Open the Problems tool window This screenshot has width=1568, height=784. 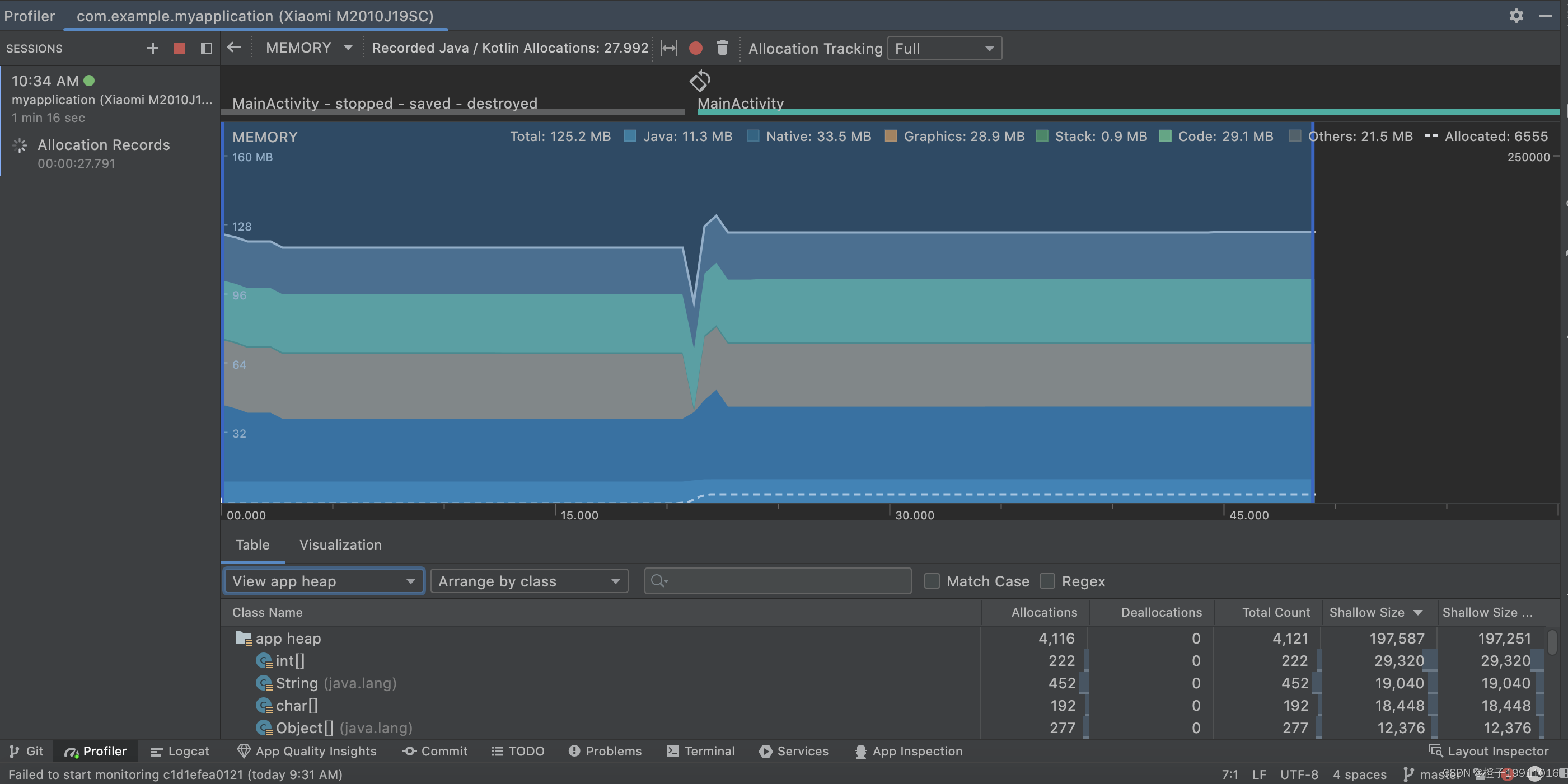pos(605,750)
